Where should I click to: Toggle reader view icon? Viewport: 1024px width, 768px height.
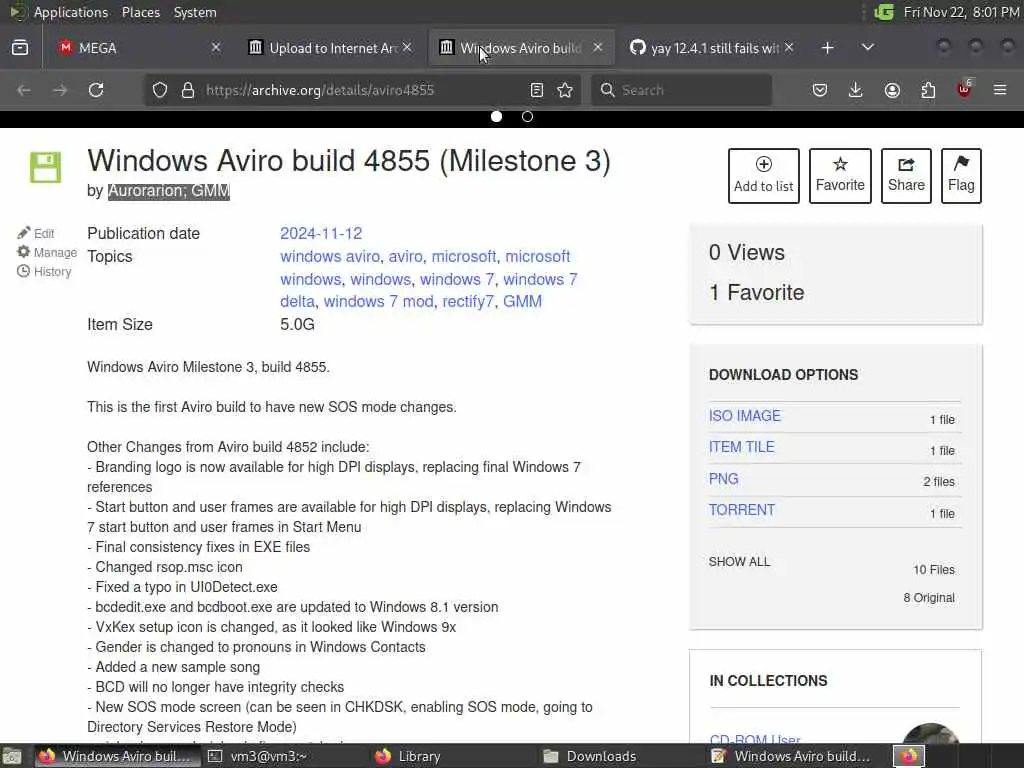pos(537,90)
